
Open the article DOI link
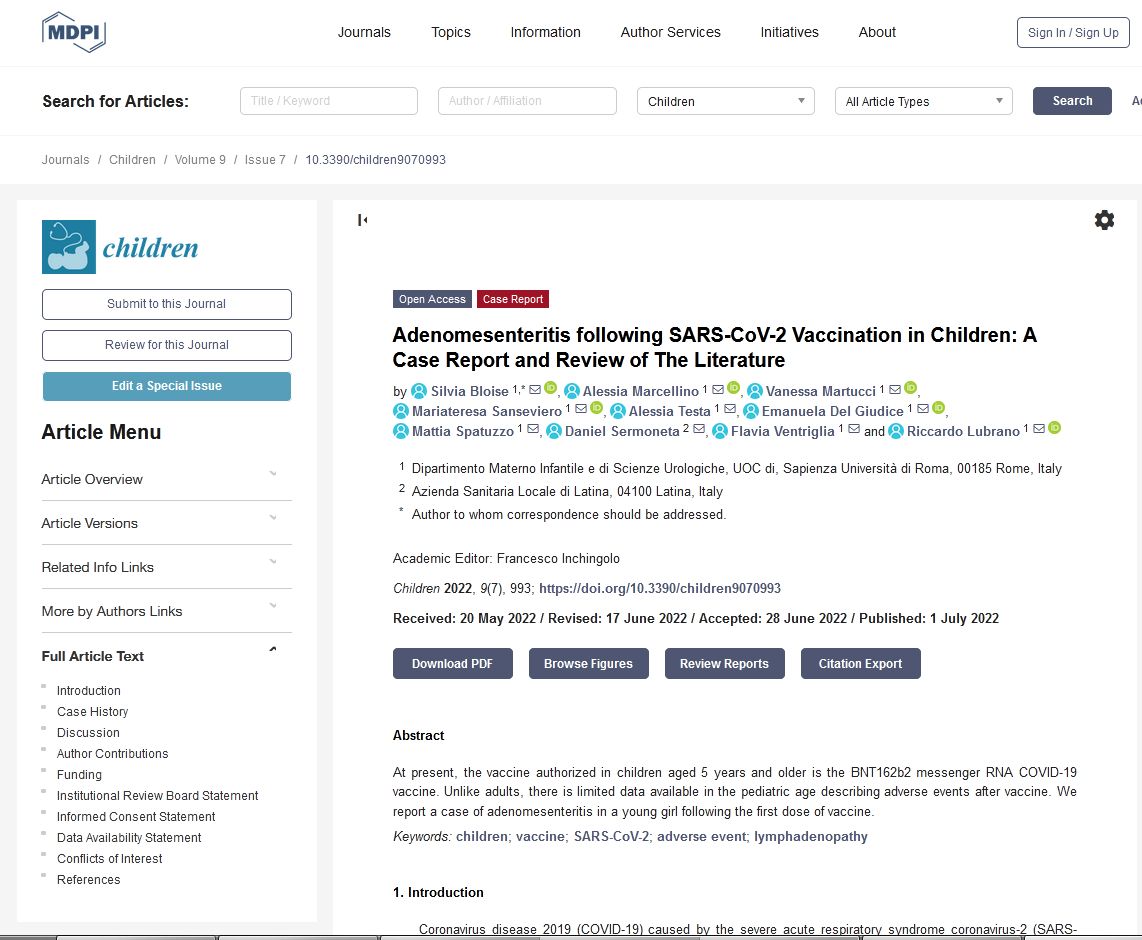tap(659, 589)
